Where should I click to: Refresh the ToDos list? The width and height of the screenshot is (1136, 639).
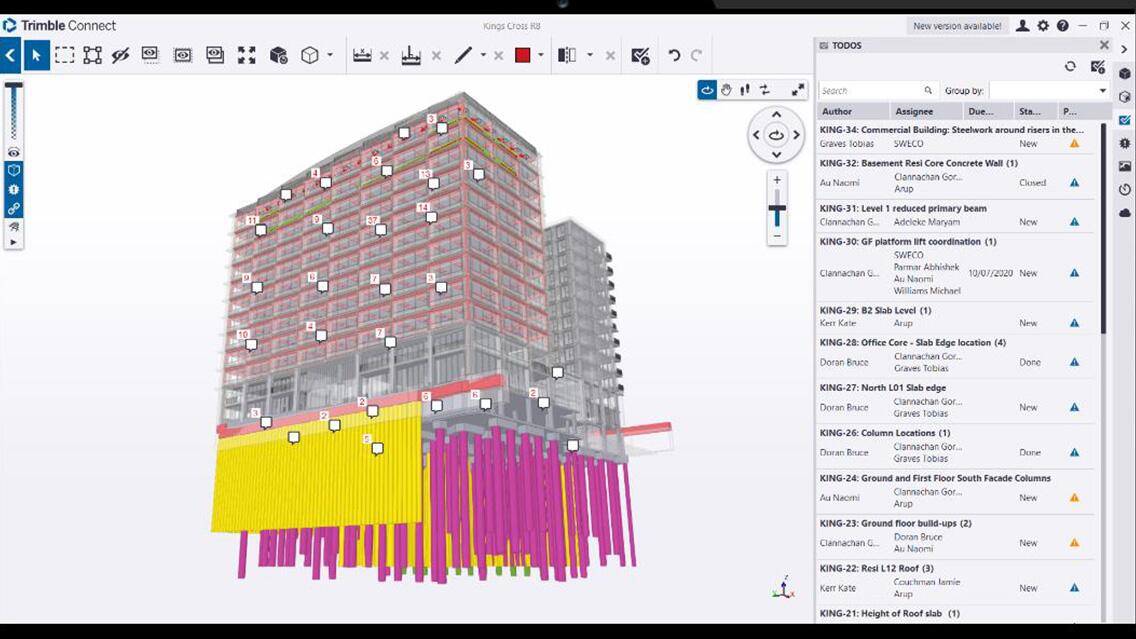1070,67
